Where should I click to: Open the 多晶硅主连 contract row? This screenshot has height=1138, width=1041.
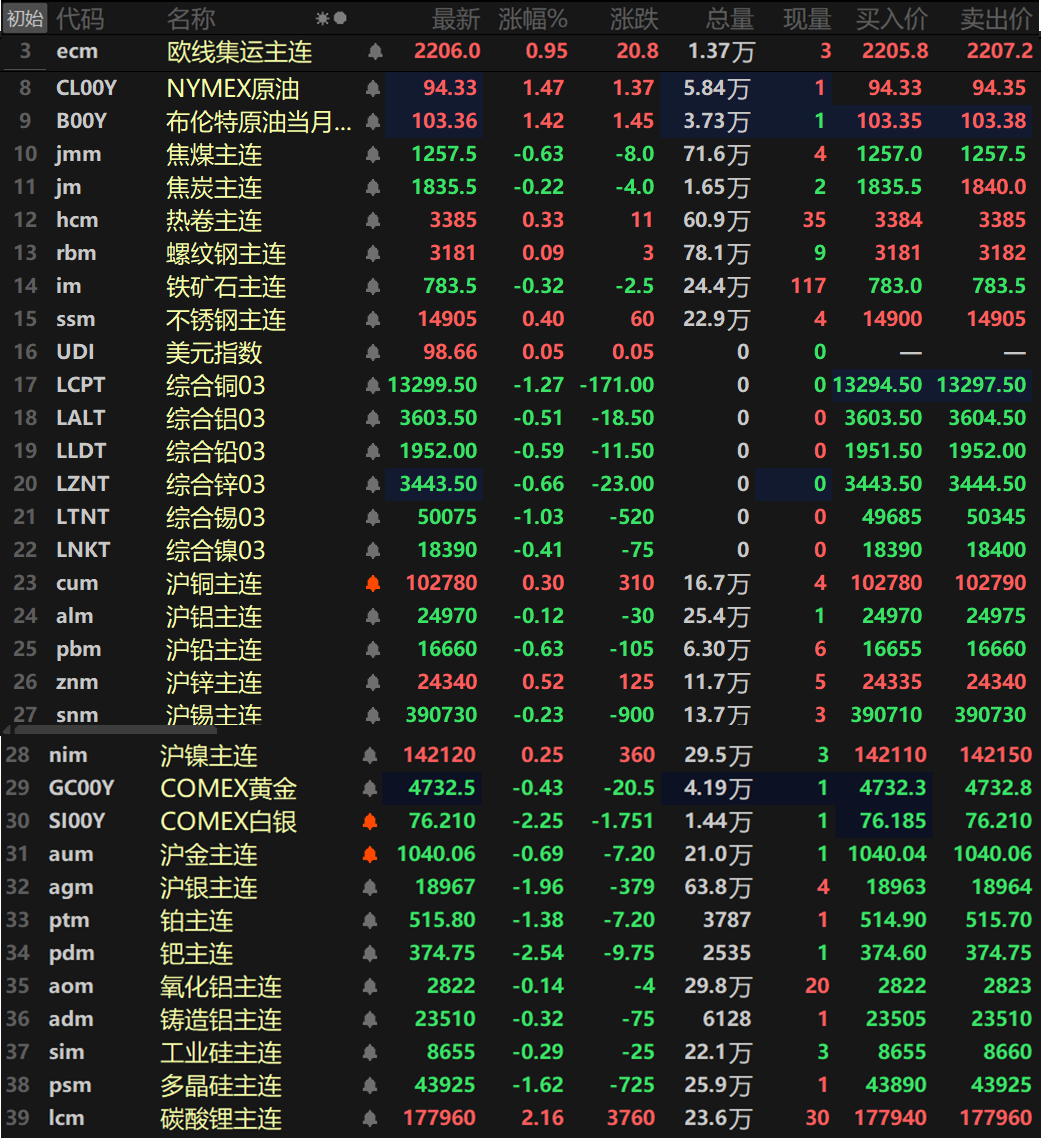[x=221, y=1086]
